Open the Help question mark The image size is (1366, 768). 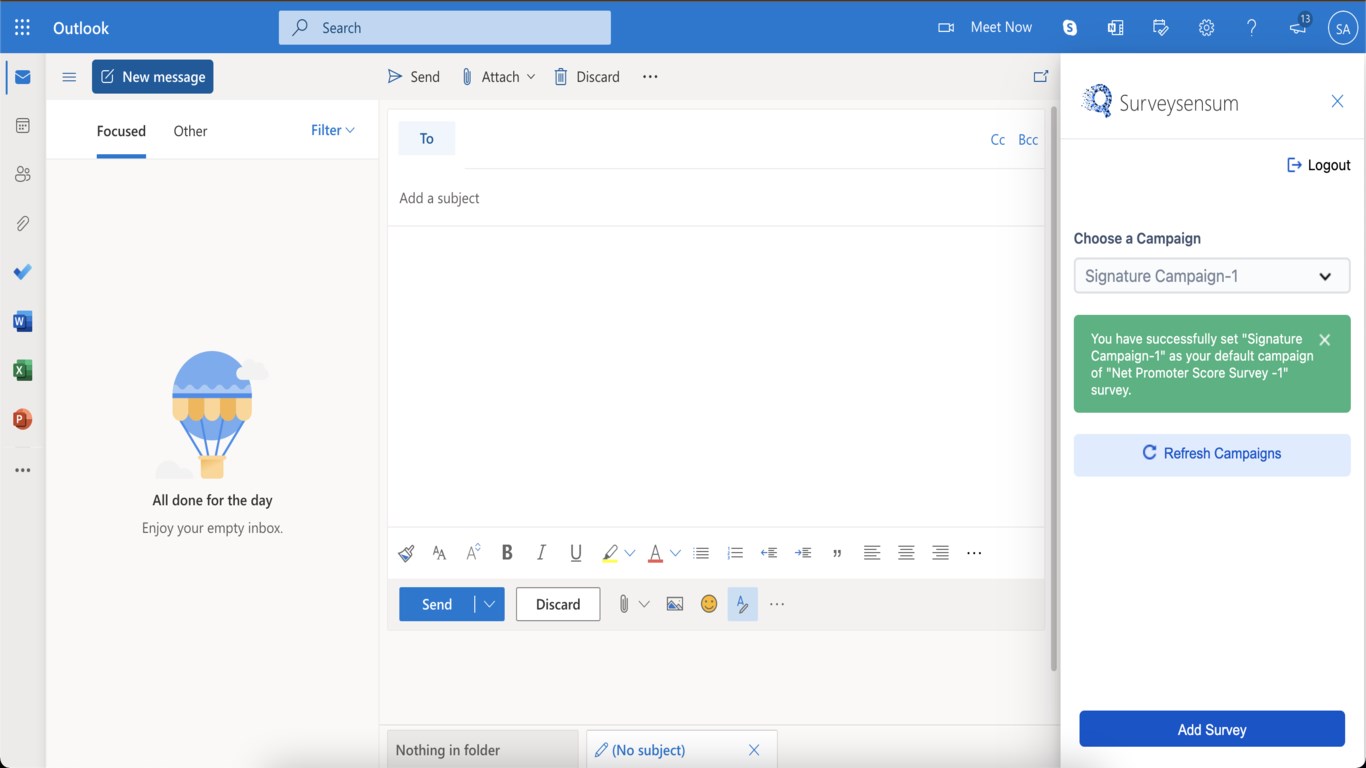pos(1251,28)
